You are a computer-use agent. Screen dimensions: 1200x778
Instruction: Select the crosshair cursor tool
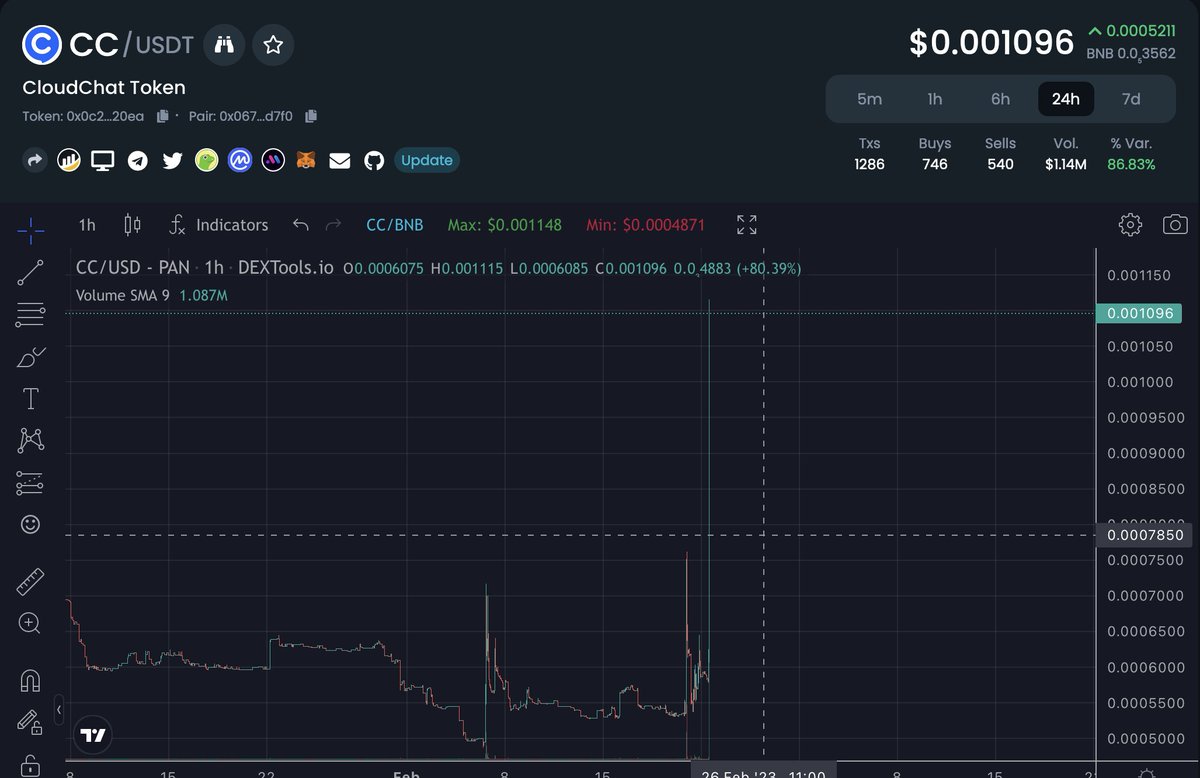[x=30, y=229]
